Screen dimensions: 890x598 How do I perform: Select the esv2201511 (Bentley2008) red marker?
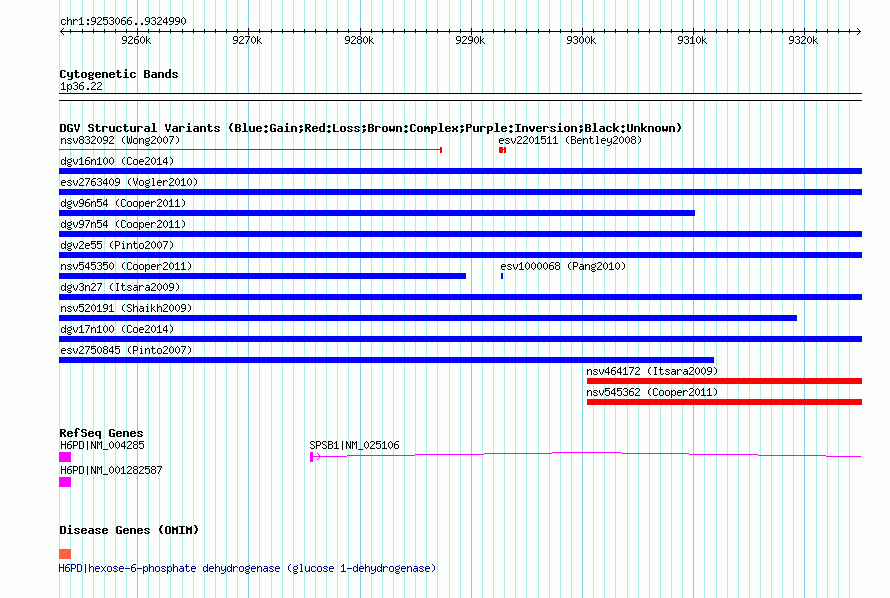pos(502,150)
